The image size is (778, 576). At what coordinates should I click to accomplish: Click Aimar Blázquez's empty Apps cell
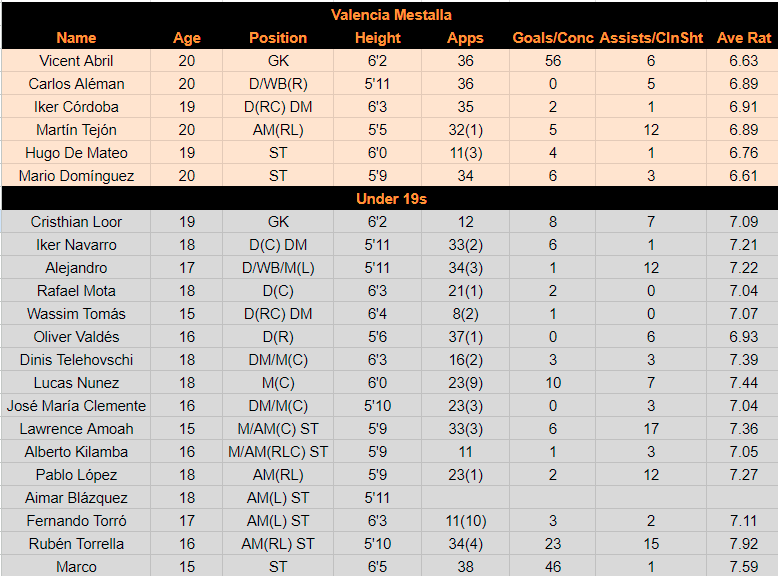465,498
